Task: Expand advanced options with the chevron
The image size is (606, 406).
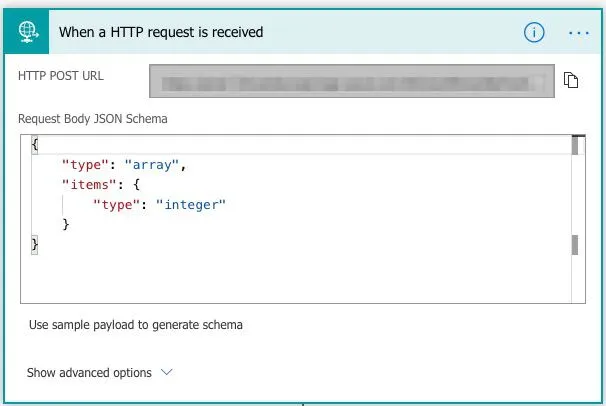Action: (x=167, y=372)
